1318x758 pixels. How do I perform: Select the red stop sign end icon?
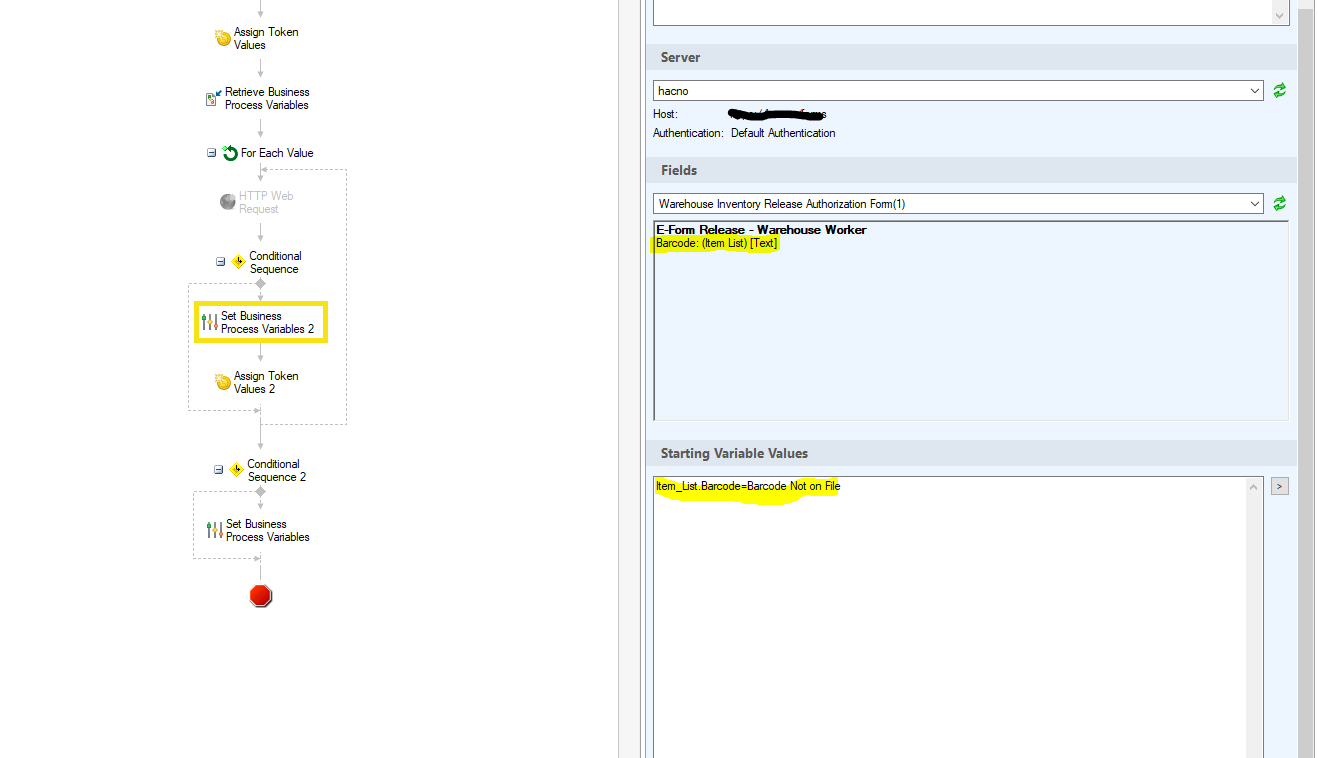coord(261,596)
